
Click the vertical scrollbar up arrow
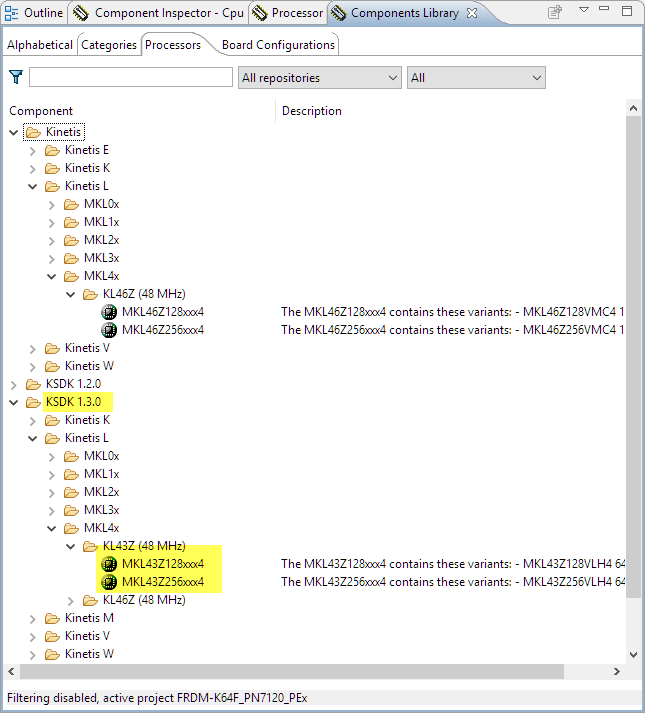(633, 108)
